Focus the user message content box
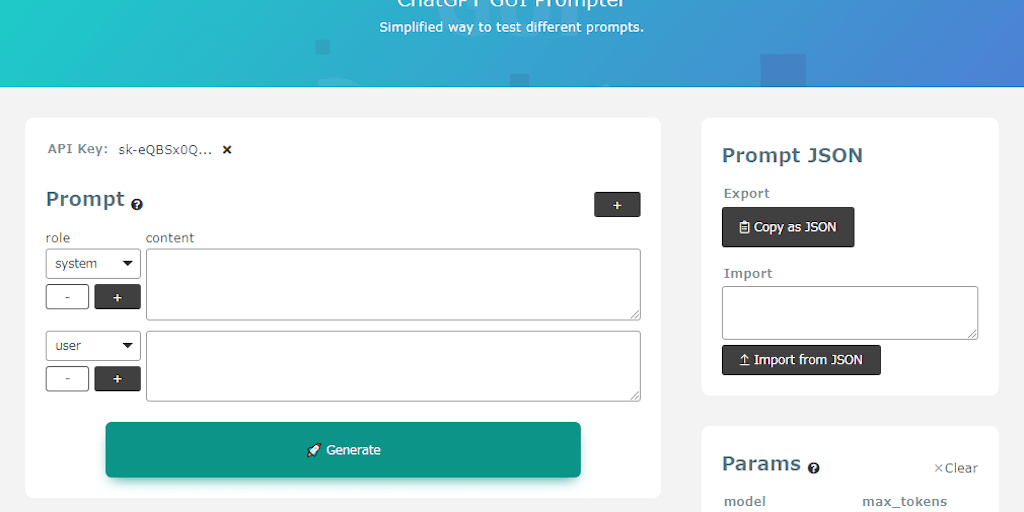 click(x=392, y=366)
